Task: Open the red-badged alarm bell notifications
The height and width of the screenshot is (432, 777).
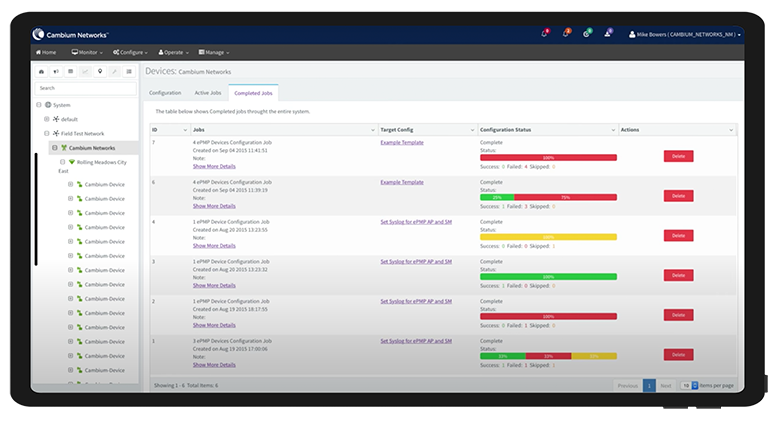Action: point(545,33)
